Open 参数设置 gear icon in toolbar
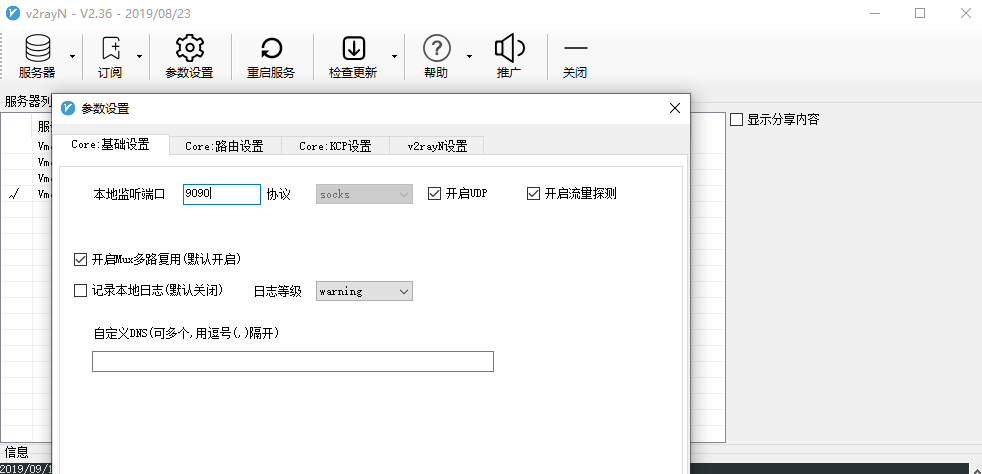 pyautogui.click(x=189, y=56)
